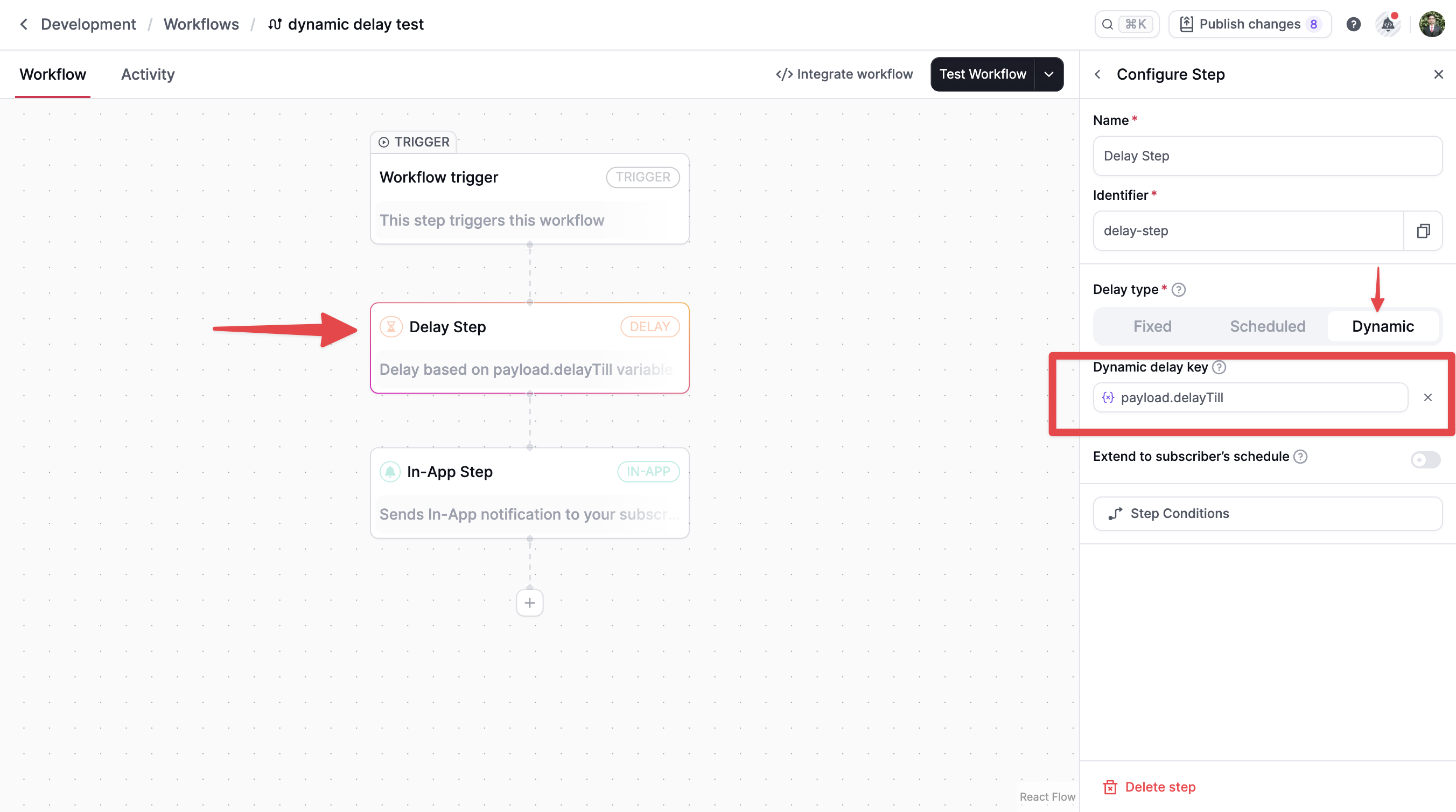Click Publish changes button
This screenshot has height=812, width=1456.
1249,24
